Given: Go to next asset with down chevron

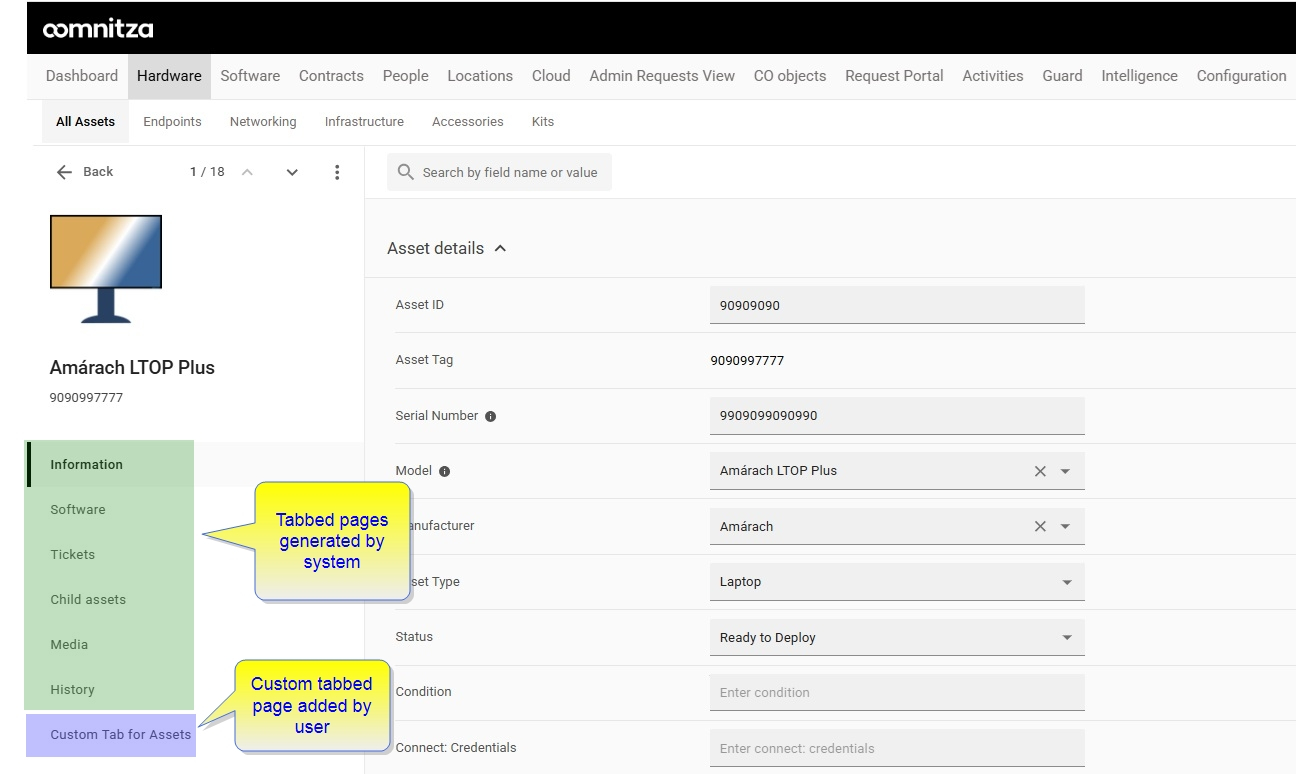Looking at the screenshot, I should 292,172.
